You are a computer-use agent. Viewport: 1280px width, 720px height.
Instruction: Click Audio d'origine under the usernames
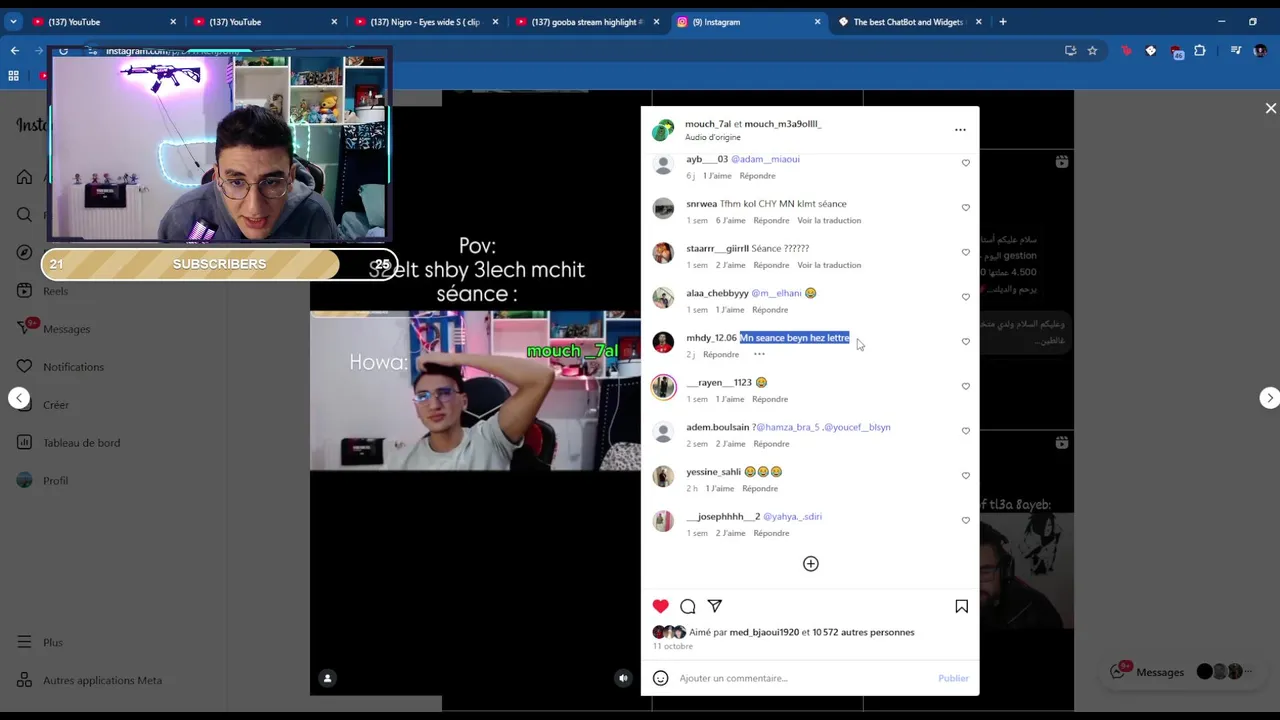713,137
